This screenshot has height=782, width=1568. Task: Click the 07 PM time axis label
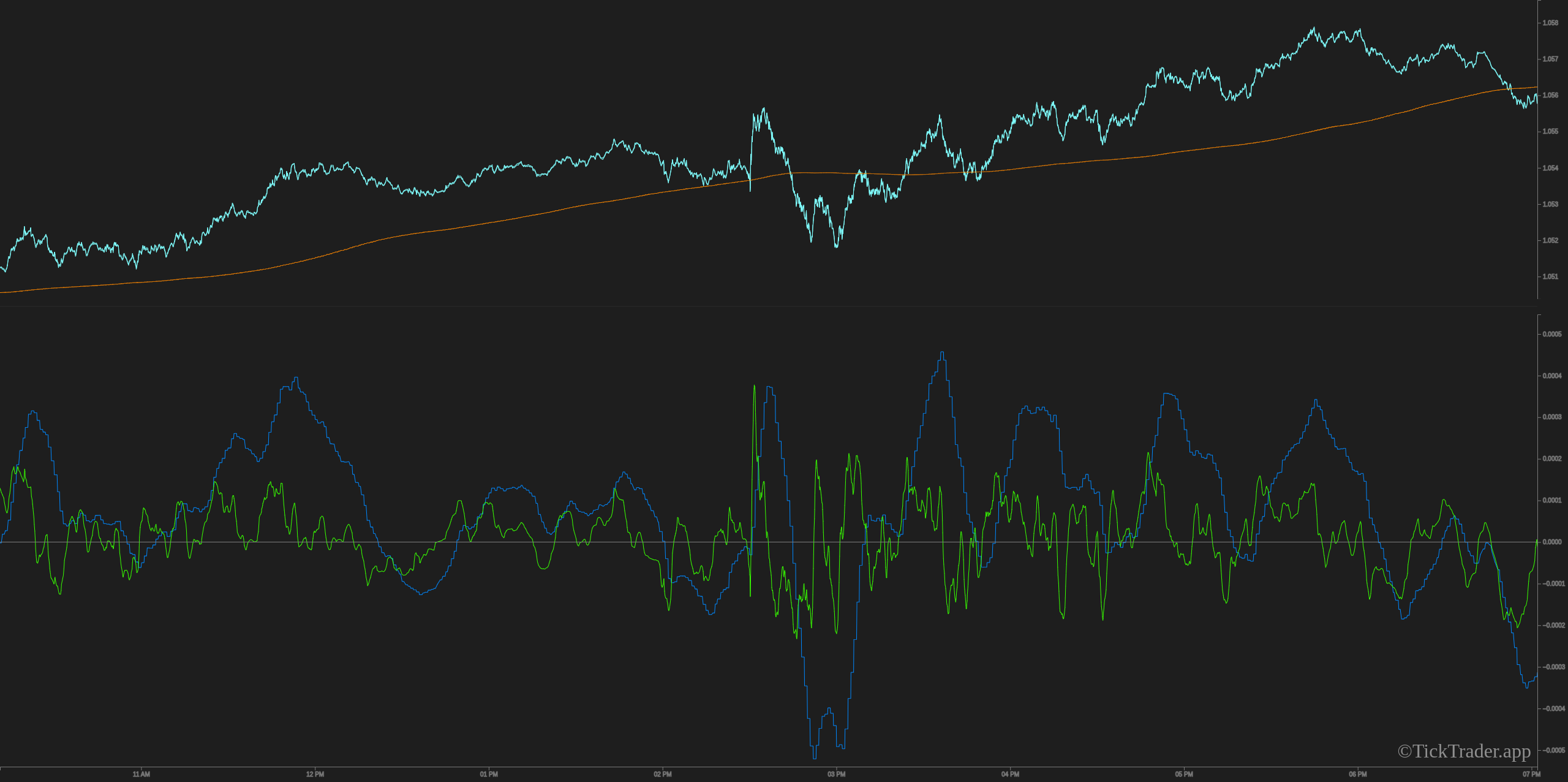(1531, 774)
